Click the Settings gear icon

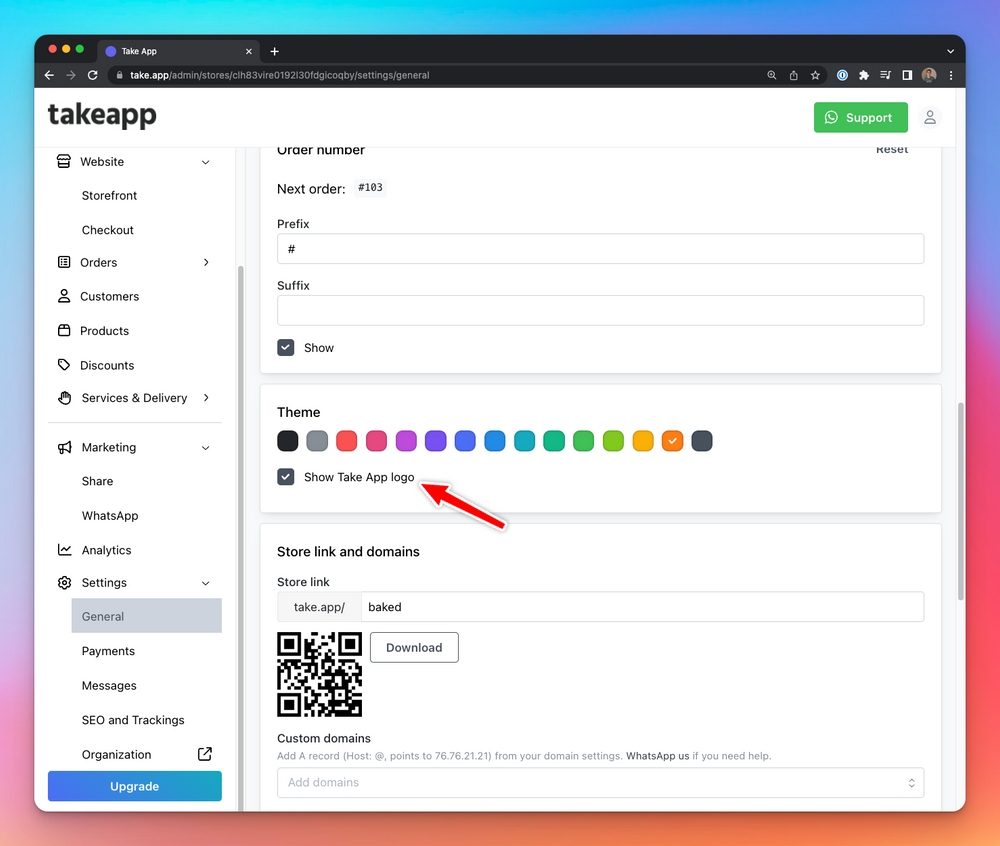coord(64,583)
